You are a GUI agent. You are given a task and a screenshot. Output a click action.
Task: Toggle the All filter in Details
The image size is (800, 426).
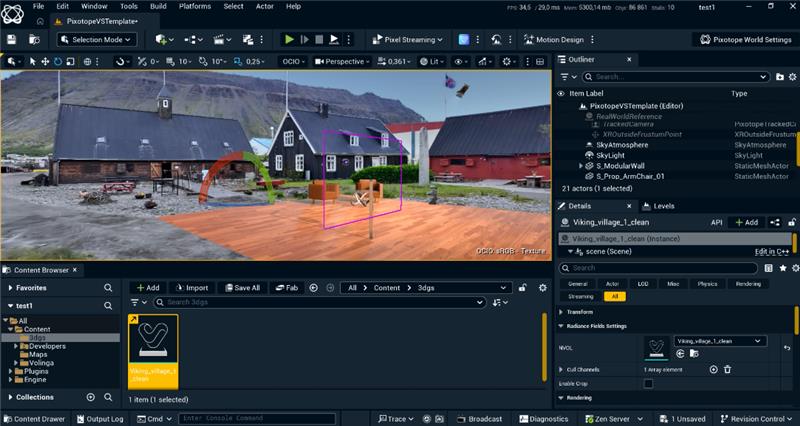click(x=614, y=297)
